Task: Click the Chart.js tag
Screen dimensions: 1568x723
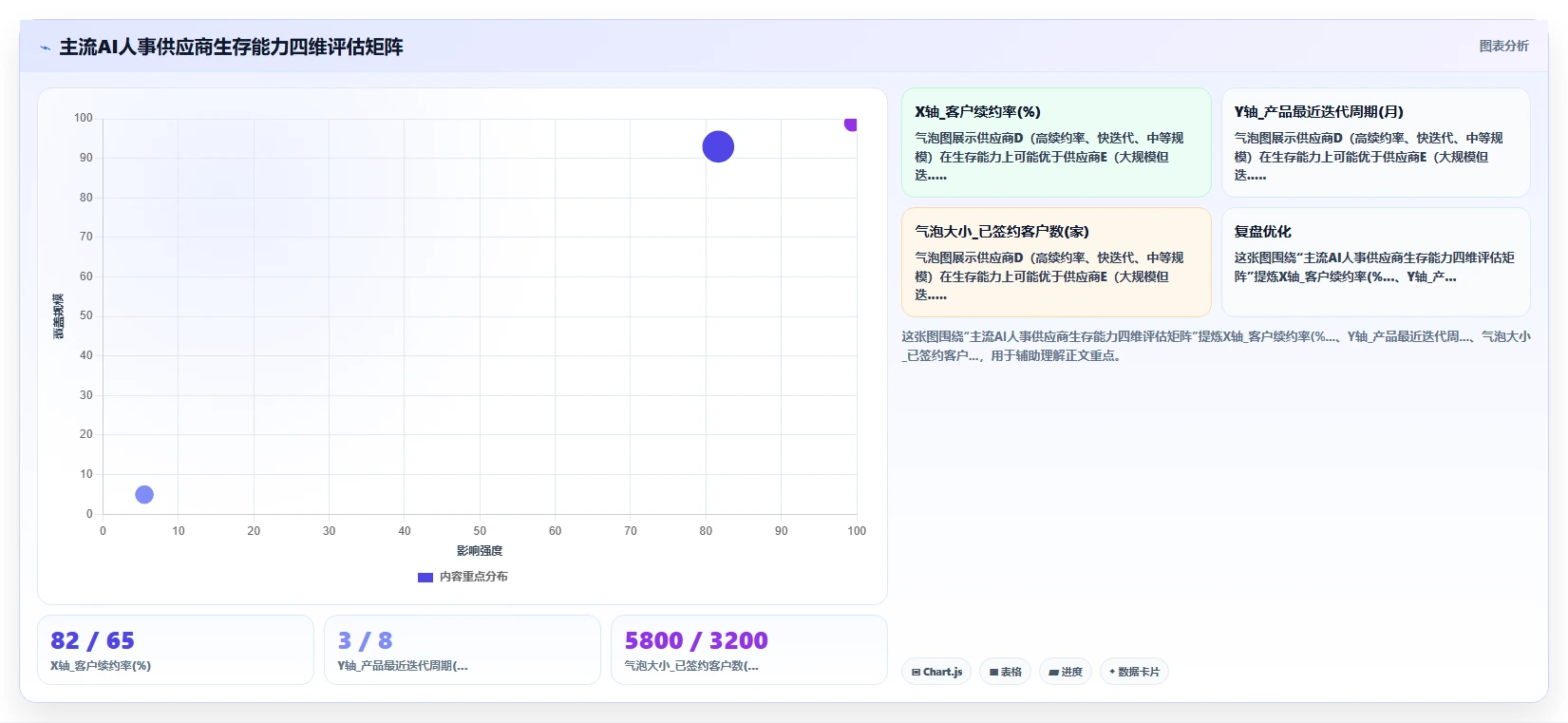Action: pyautogui.click(x=936, y=672)
